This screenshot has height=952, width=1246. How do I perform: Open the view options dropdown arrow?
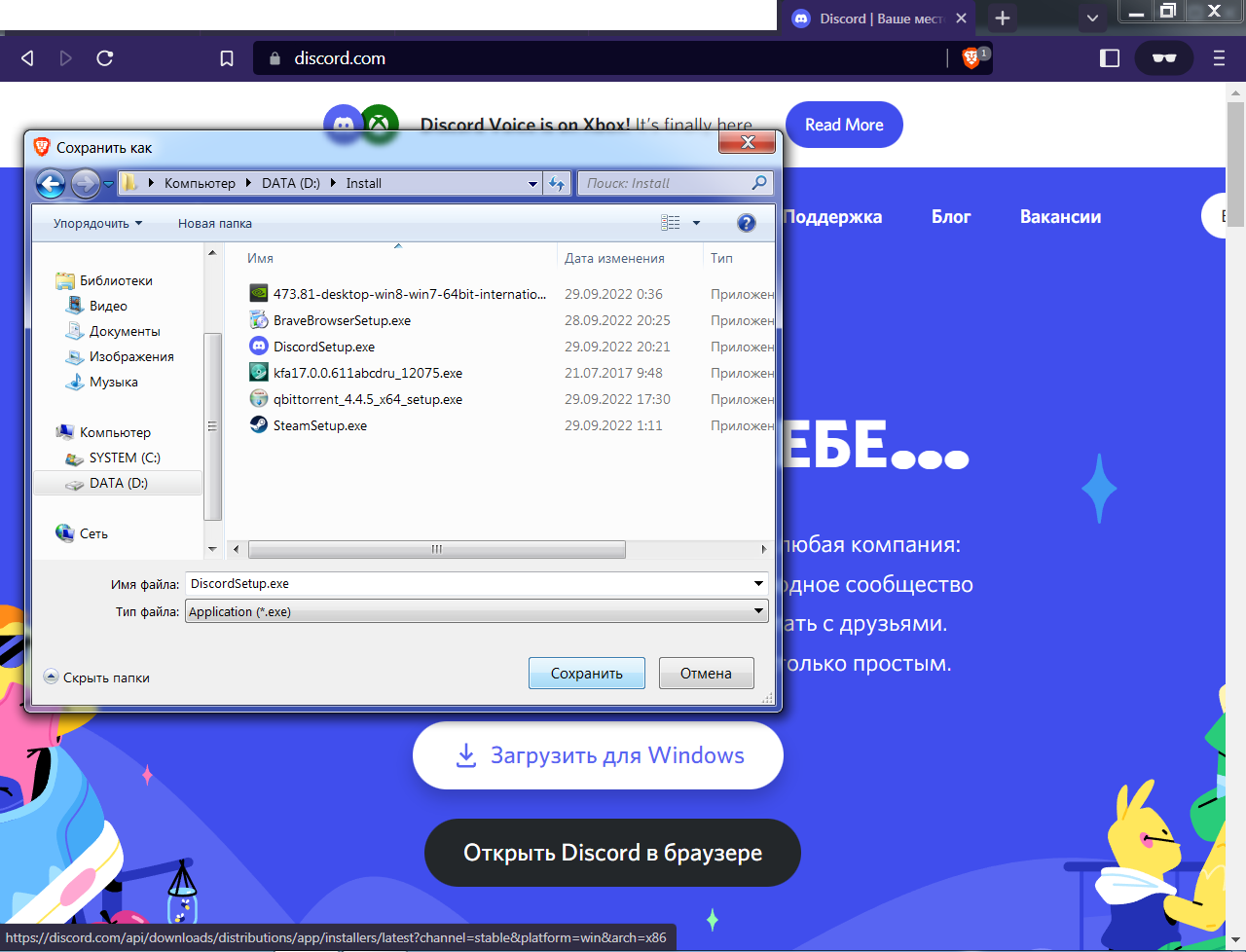(696, 223)
